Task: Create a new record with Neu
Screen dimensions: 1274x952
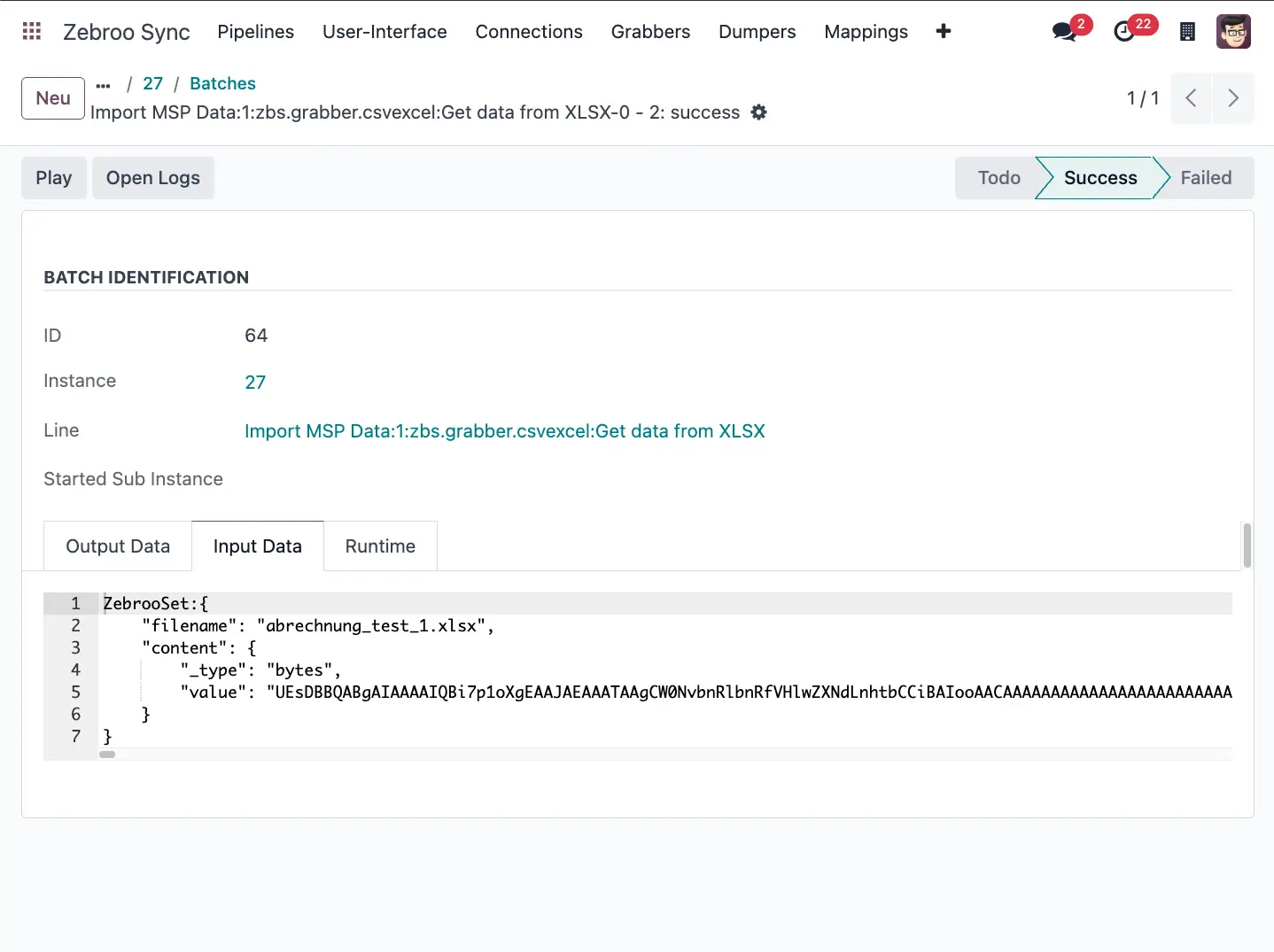Action: tap(53, 98)
